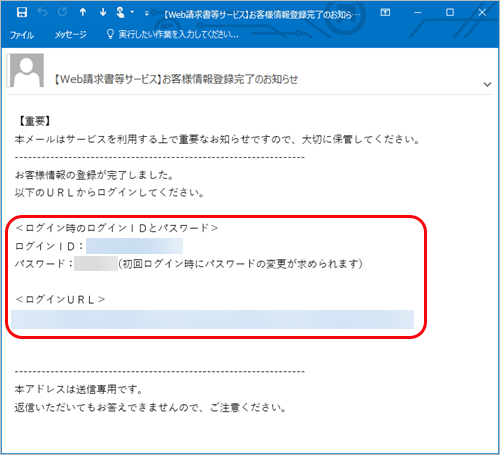This screenshot has height=455, width=500.
Task: Click the Ribbon Display Options icon
Action: (x=385, y=13)
